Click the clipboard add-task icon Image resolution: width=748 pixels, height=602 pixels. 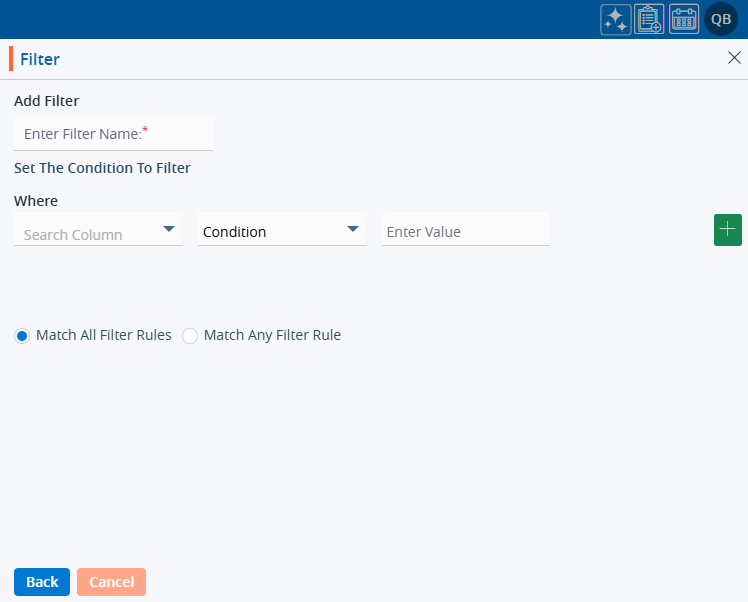coord(649,19)
